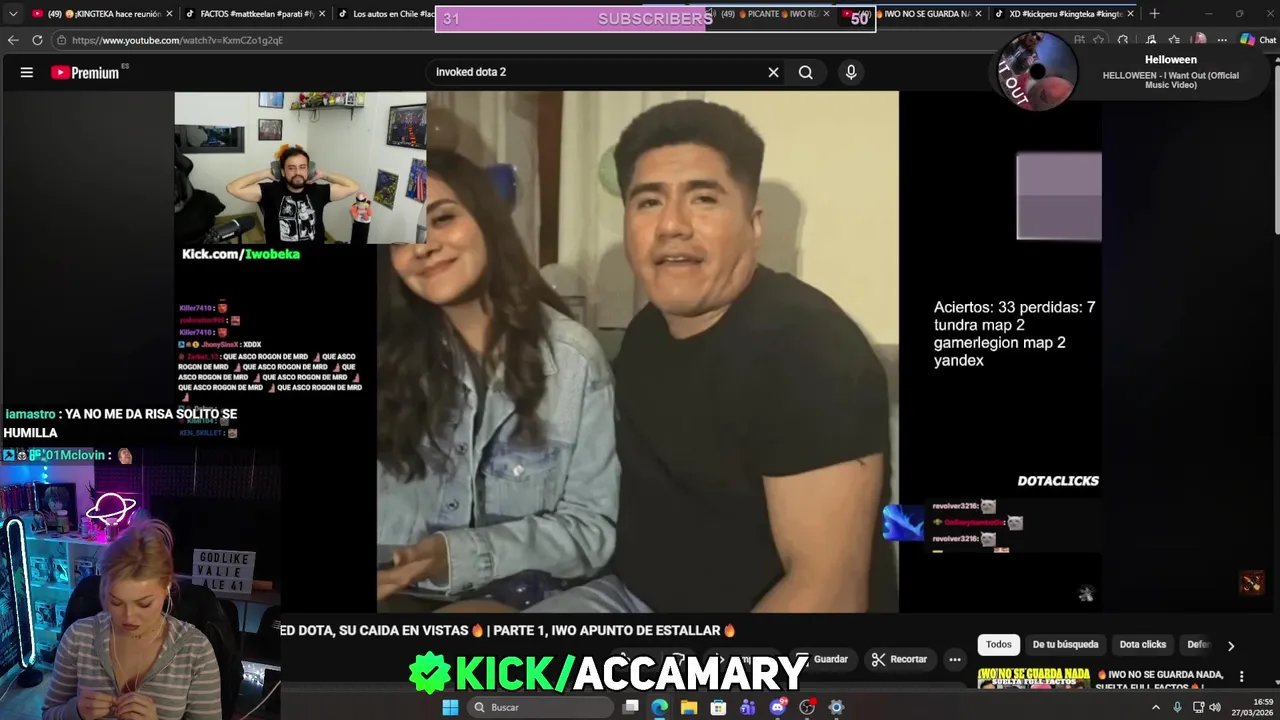Click the Helloween album art thumbnail

coord(1037,71)
